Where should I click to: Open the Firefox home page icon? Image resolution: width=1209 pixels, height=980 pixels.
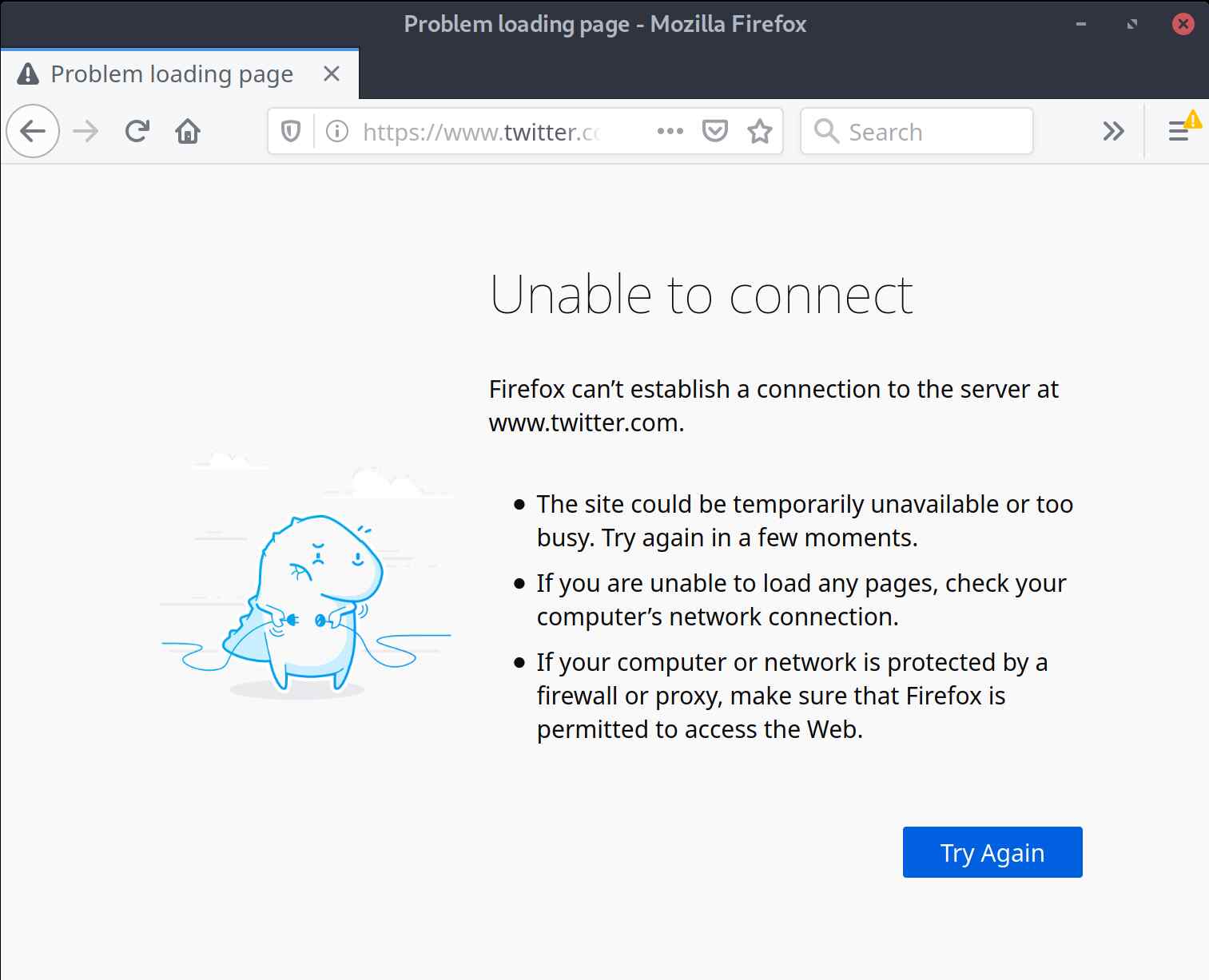(188, 131)
